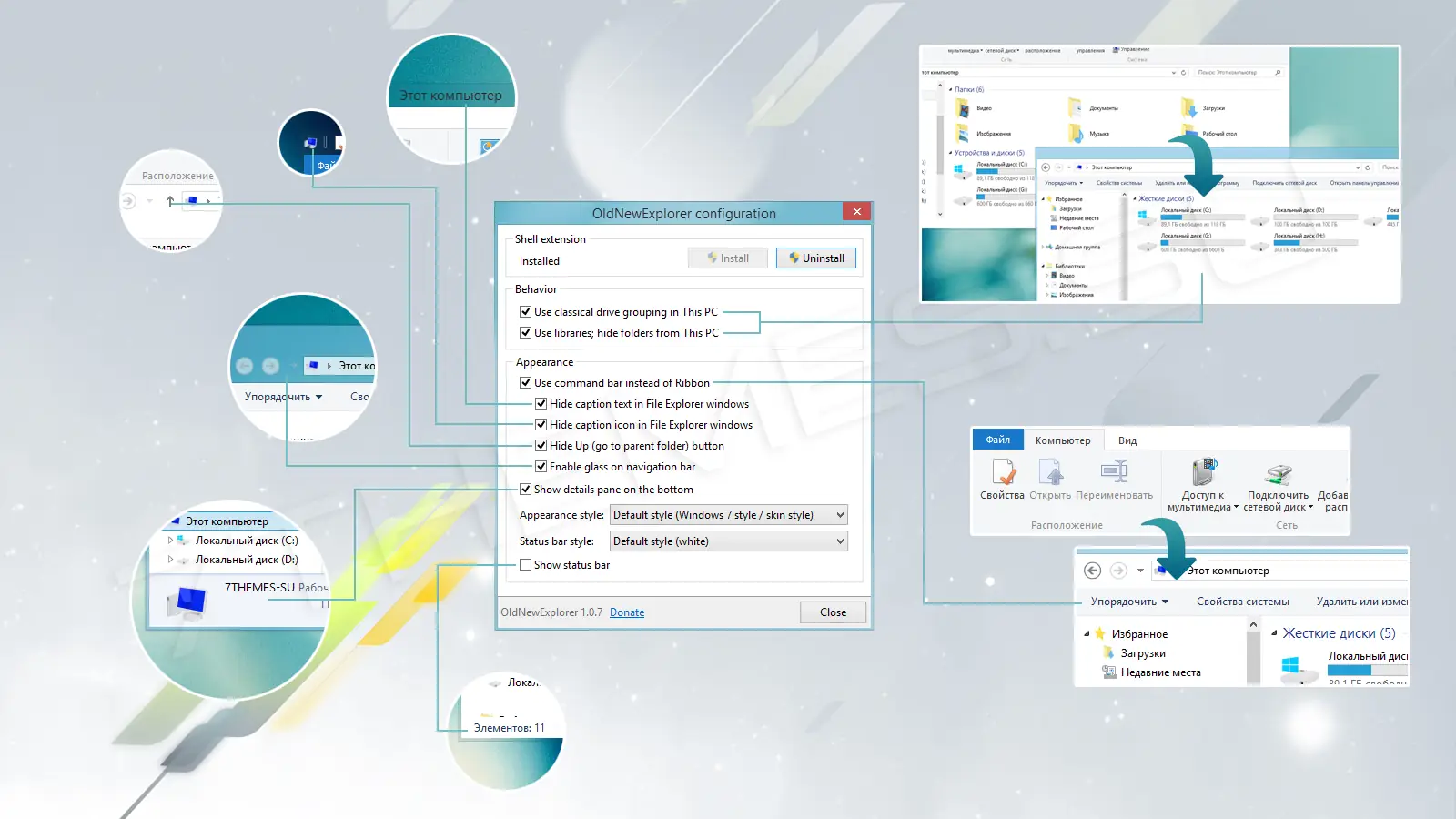This screenshot has width=1456, height=819.
Task: Enable the Show status bar checkbox
Action: click(526, 564)
